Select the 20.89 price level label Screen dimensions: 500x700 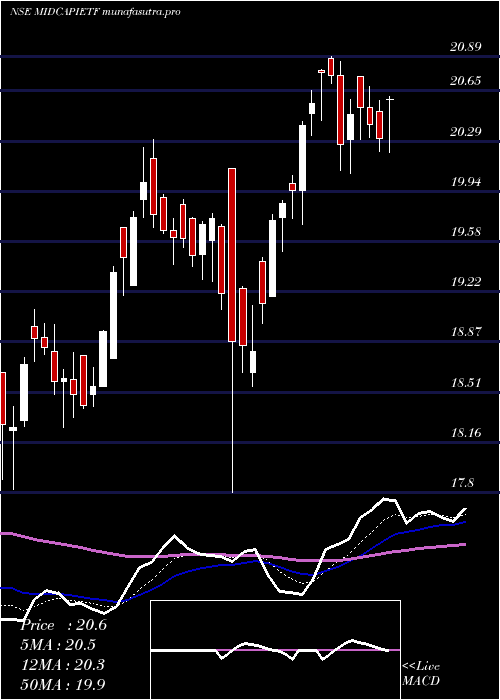466,46
